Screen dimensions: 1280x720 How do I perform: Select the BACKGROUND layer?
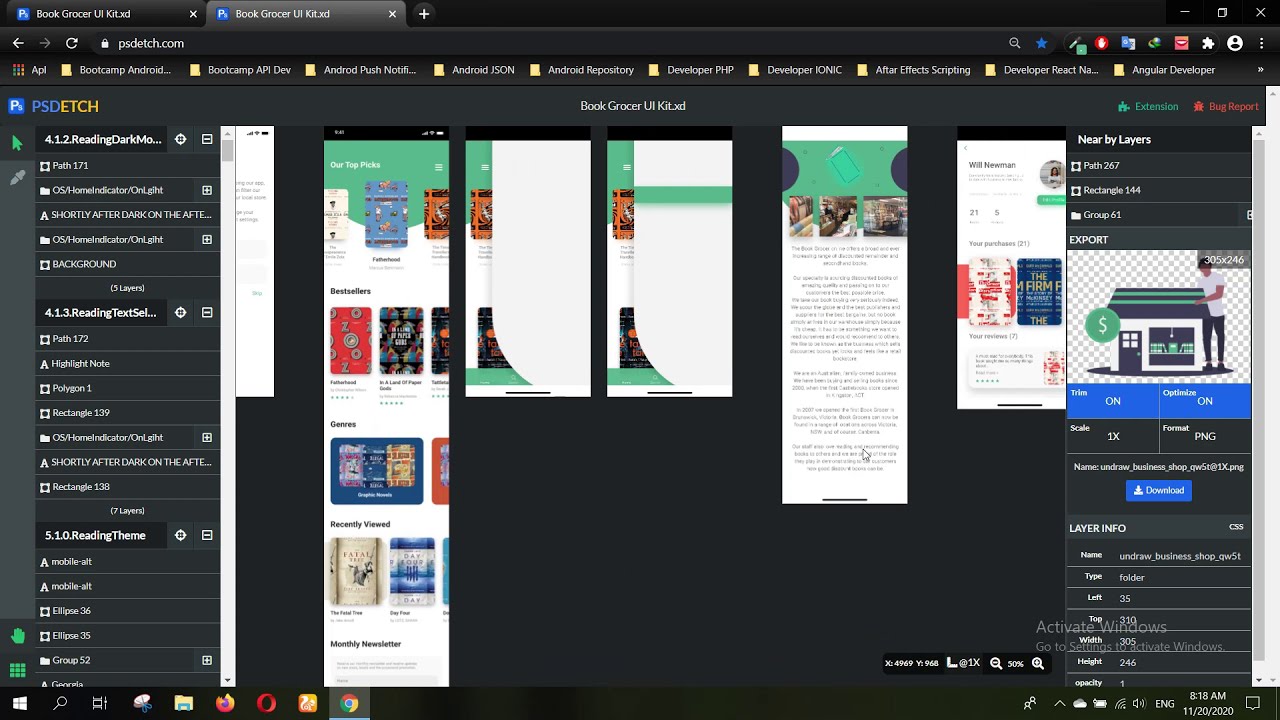(126, 264)
